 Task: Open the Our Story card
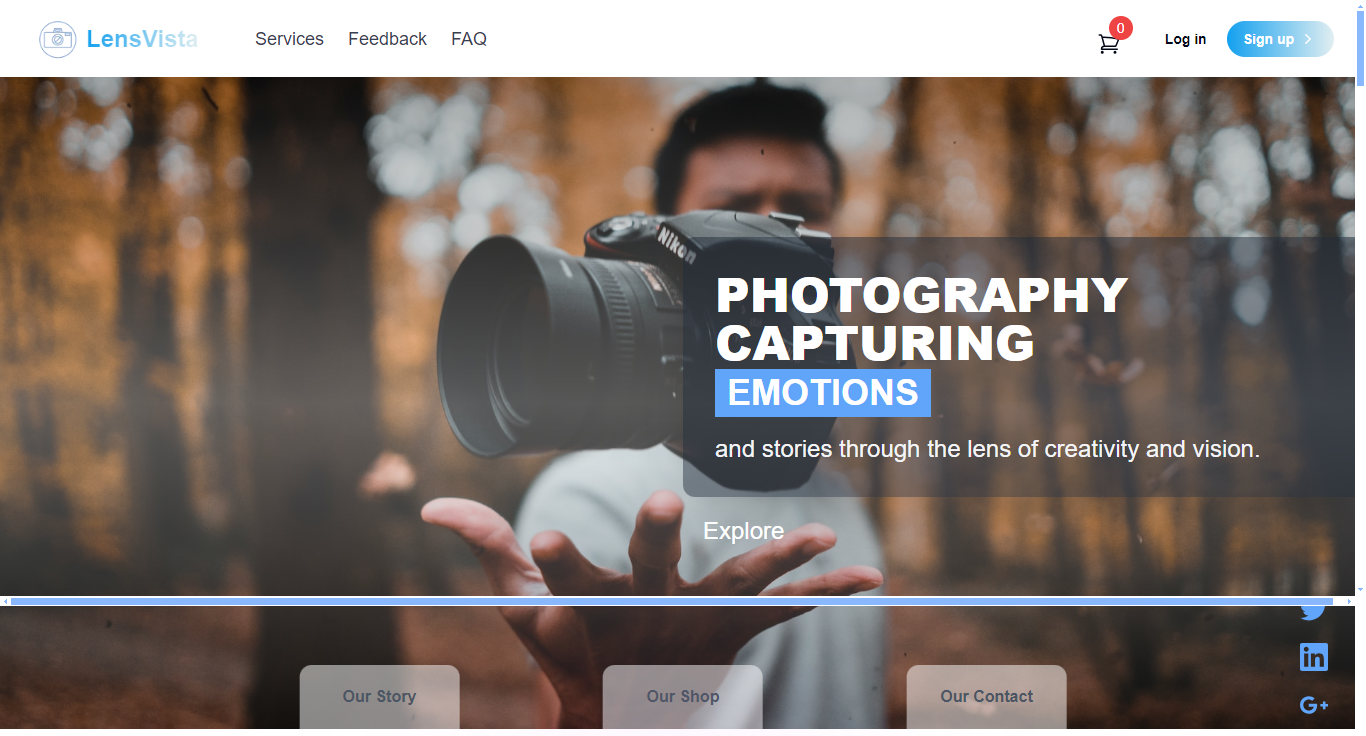[x=379, y=697]
